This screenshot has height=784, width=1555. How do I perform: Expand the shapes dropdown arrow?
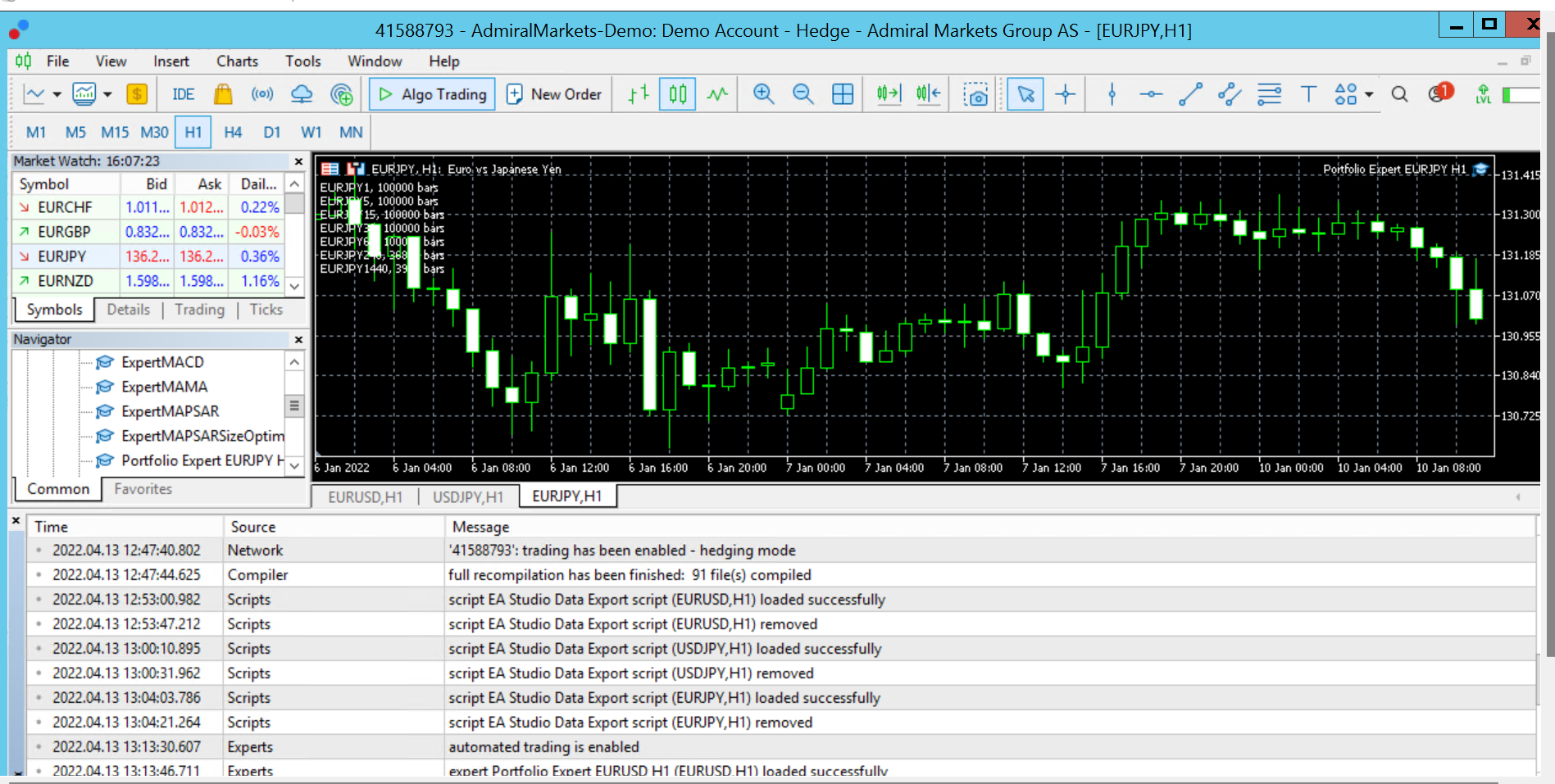(x=1369, y=94)
